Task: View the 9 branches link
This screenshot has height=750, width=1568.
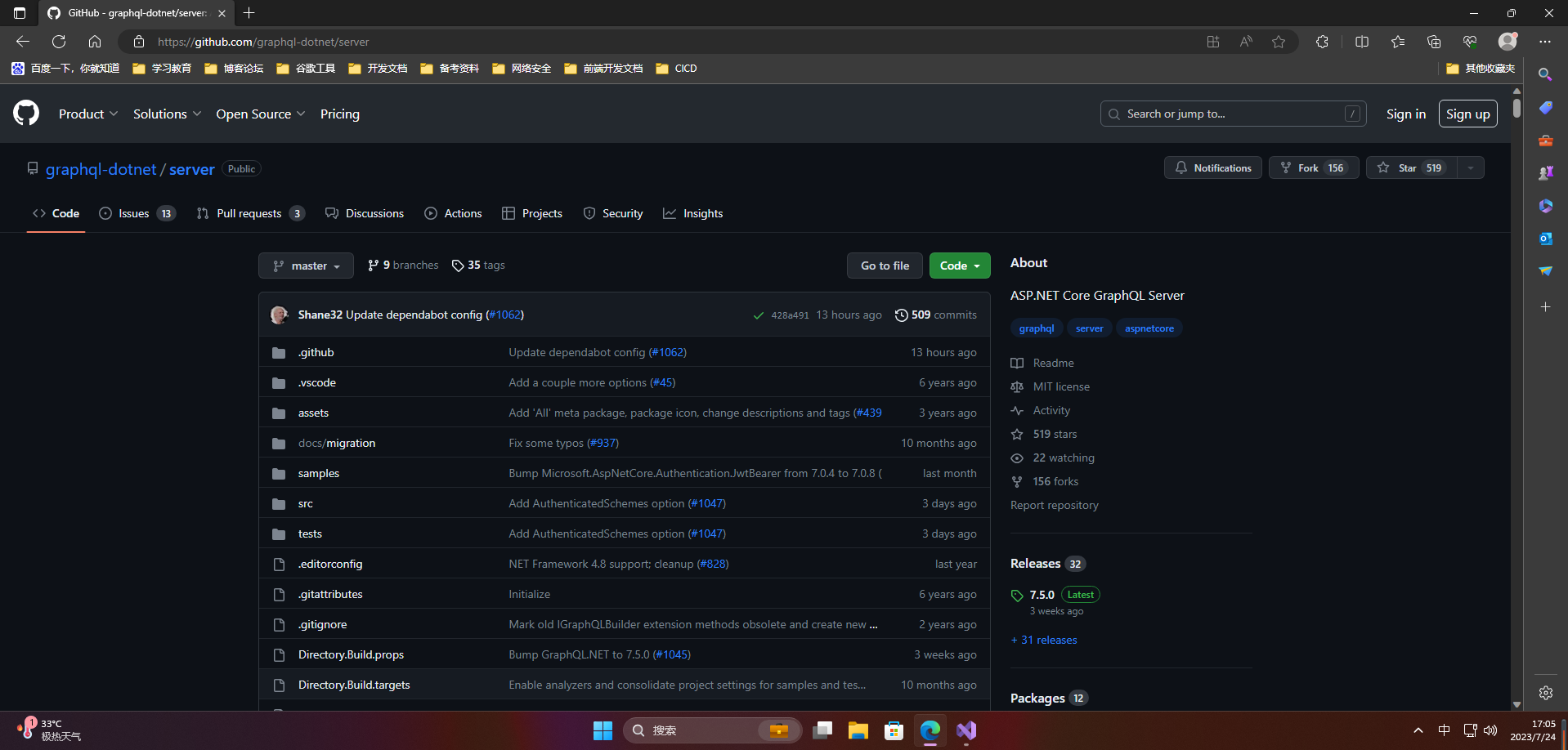Action: pos(403,266)
